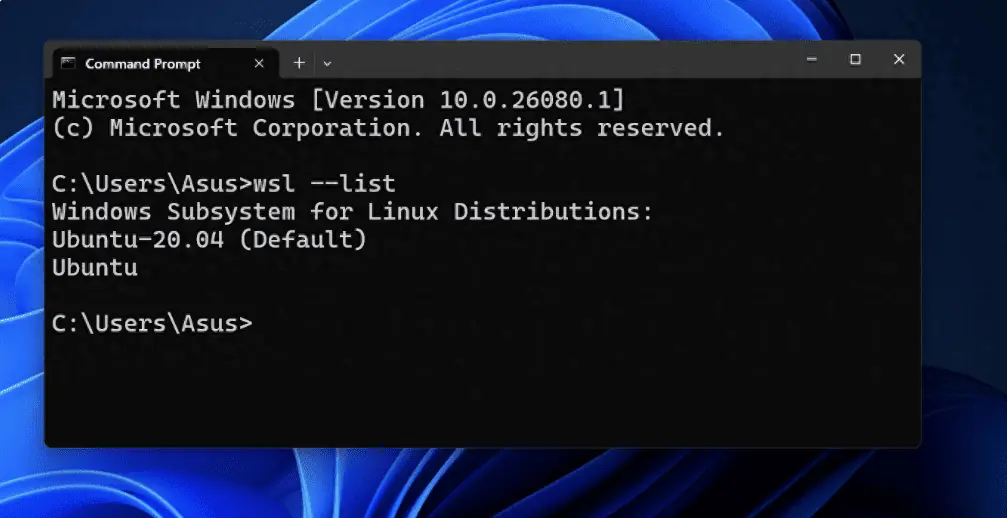Click the empty title bar area
Screen dimensions: 1007x518
(560, 62)
